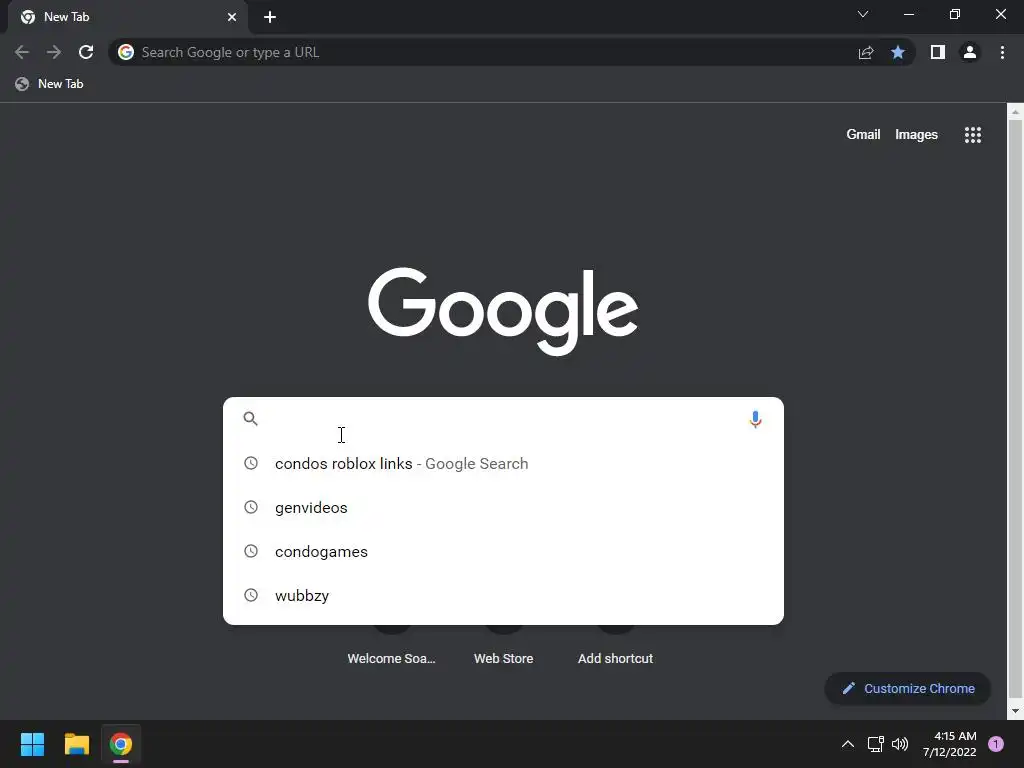Image resolution: width=1024 pixels, height=768 pixels.
Task: Click the clock icon beside genvideos
Action: pos(251,507)
